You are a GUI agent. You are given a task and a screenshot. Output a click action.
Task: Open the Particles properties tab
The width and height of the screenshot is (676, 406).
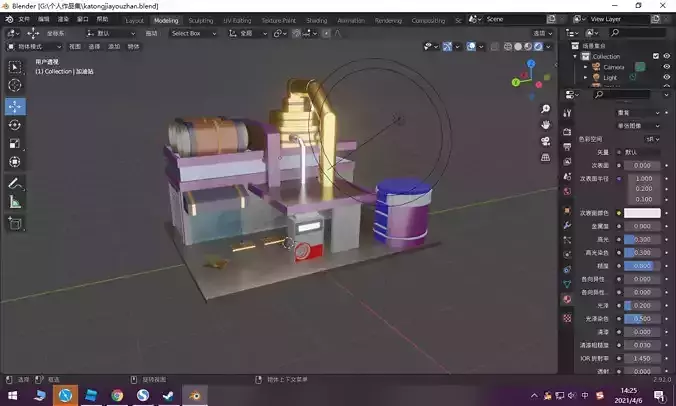[x=567, y=240]
